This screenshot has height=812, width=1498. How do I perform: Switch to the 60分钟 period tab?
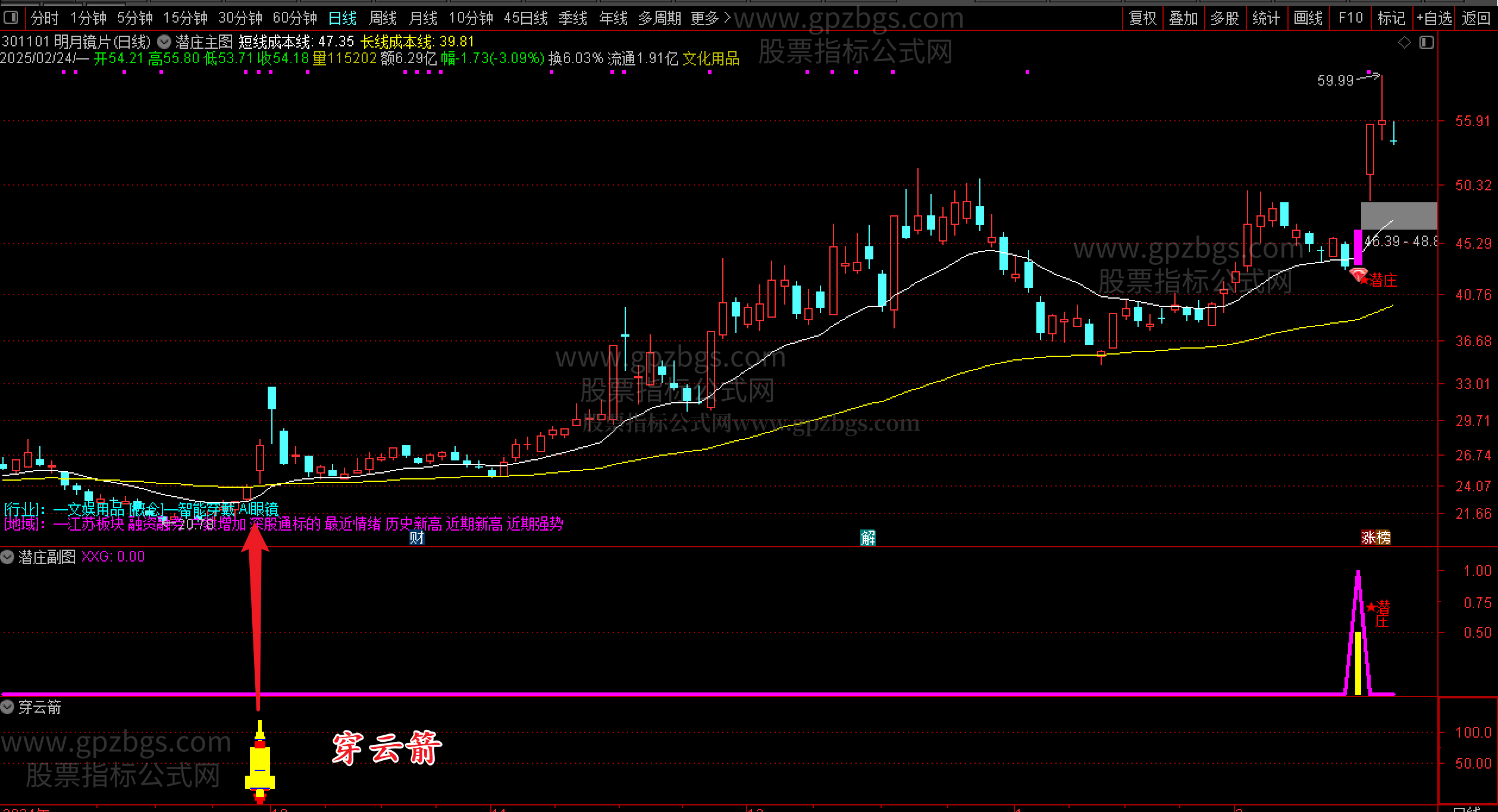pyautogui.click(x=294, y=18)
